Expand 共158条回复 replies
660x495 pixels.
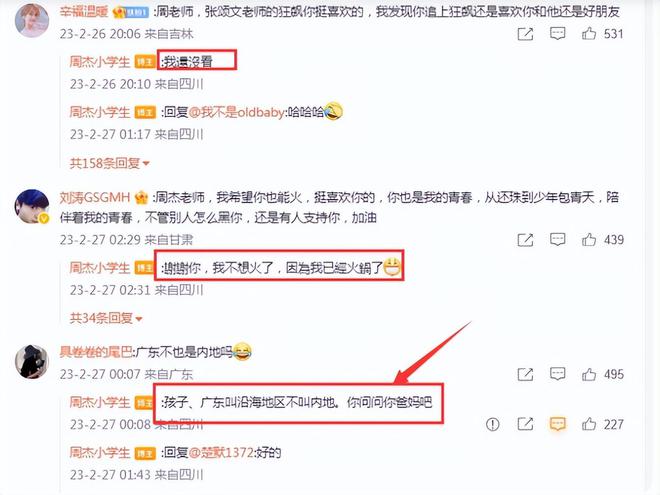pyautogui.click(x=109, y=163)
